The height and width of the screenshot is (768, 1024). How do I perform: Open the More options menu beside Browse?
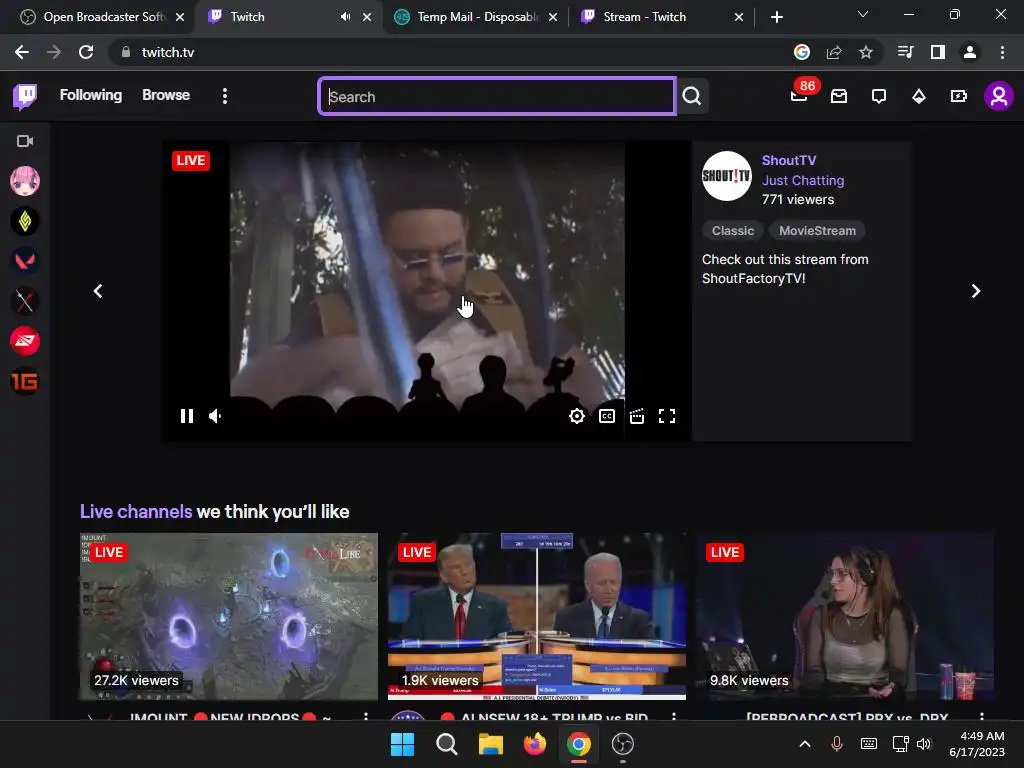(x=225, y=96)
